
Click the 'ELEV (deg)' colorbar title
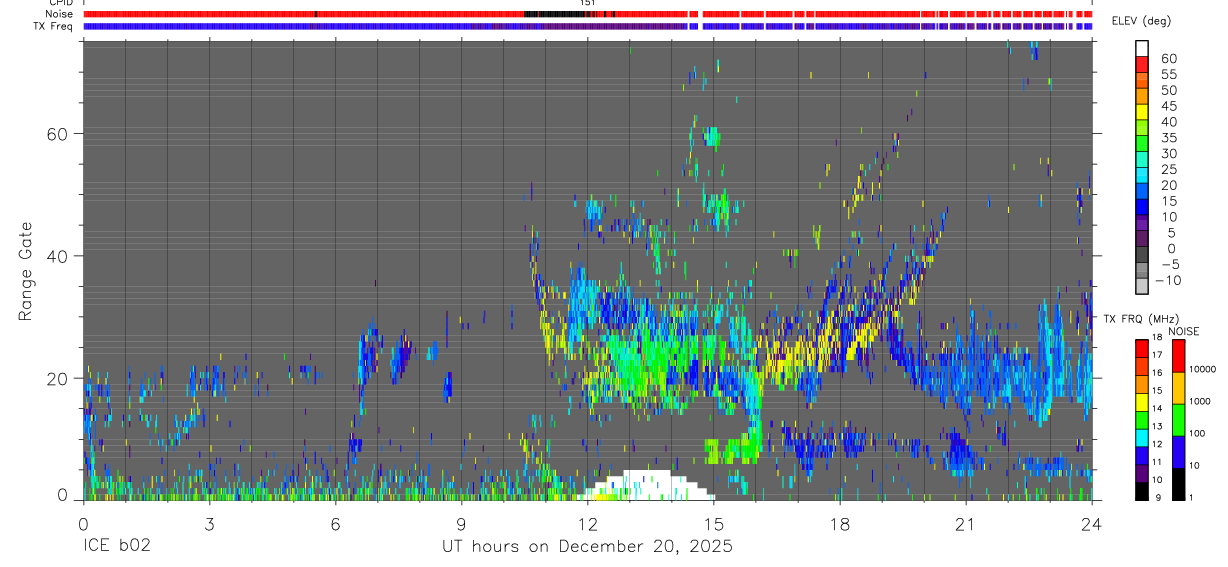click(x=1143, y=21)
